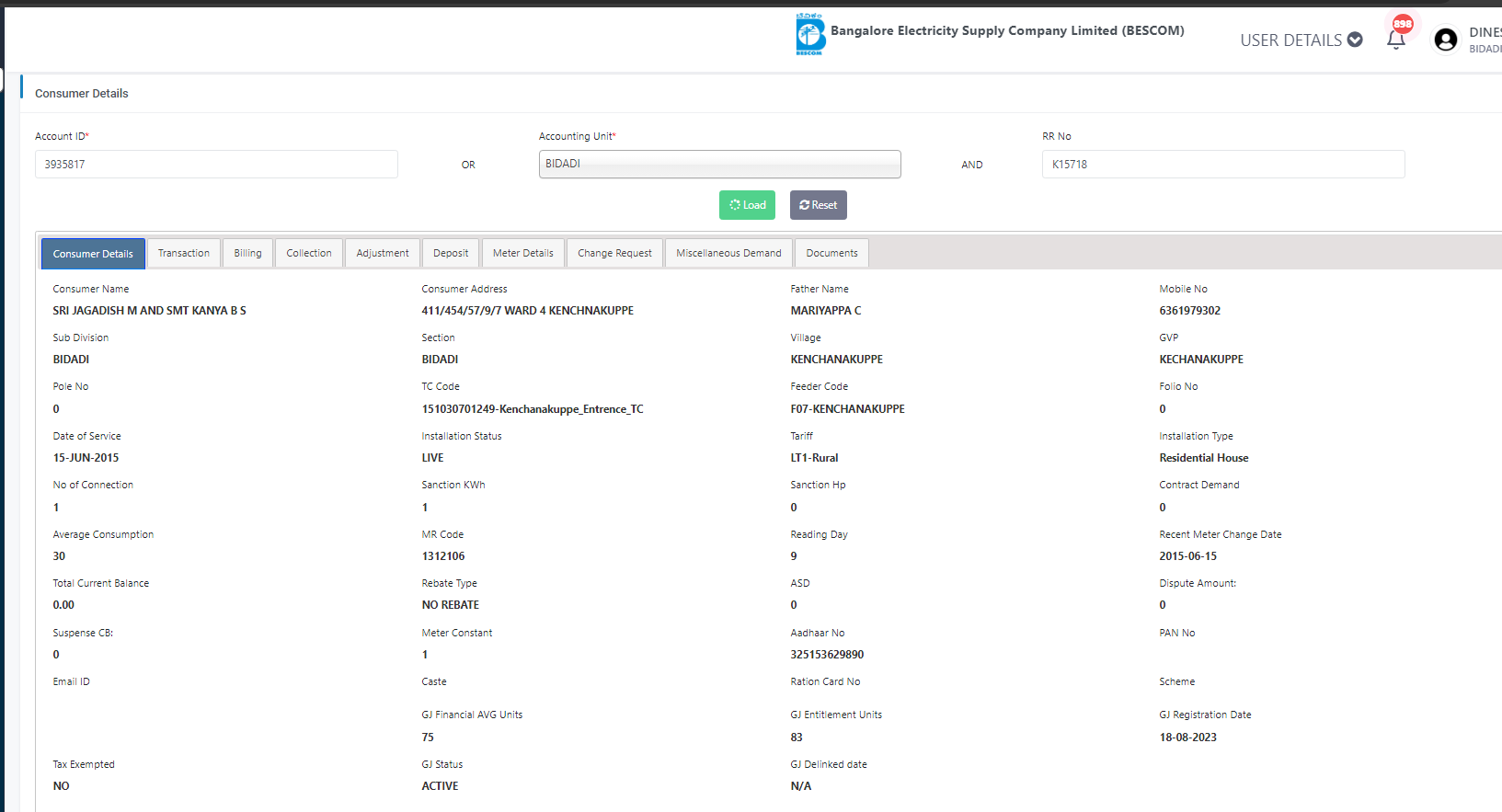The image size is (1502, 812).
Task: Select reading day value 9
Action: point(794,556)
